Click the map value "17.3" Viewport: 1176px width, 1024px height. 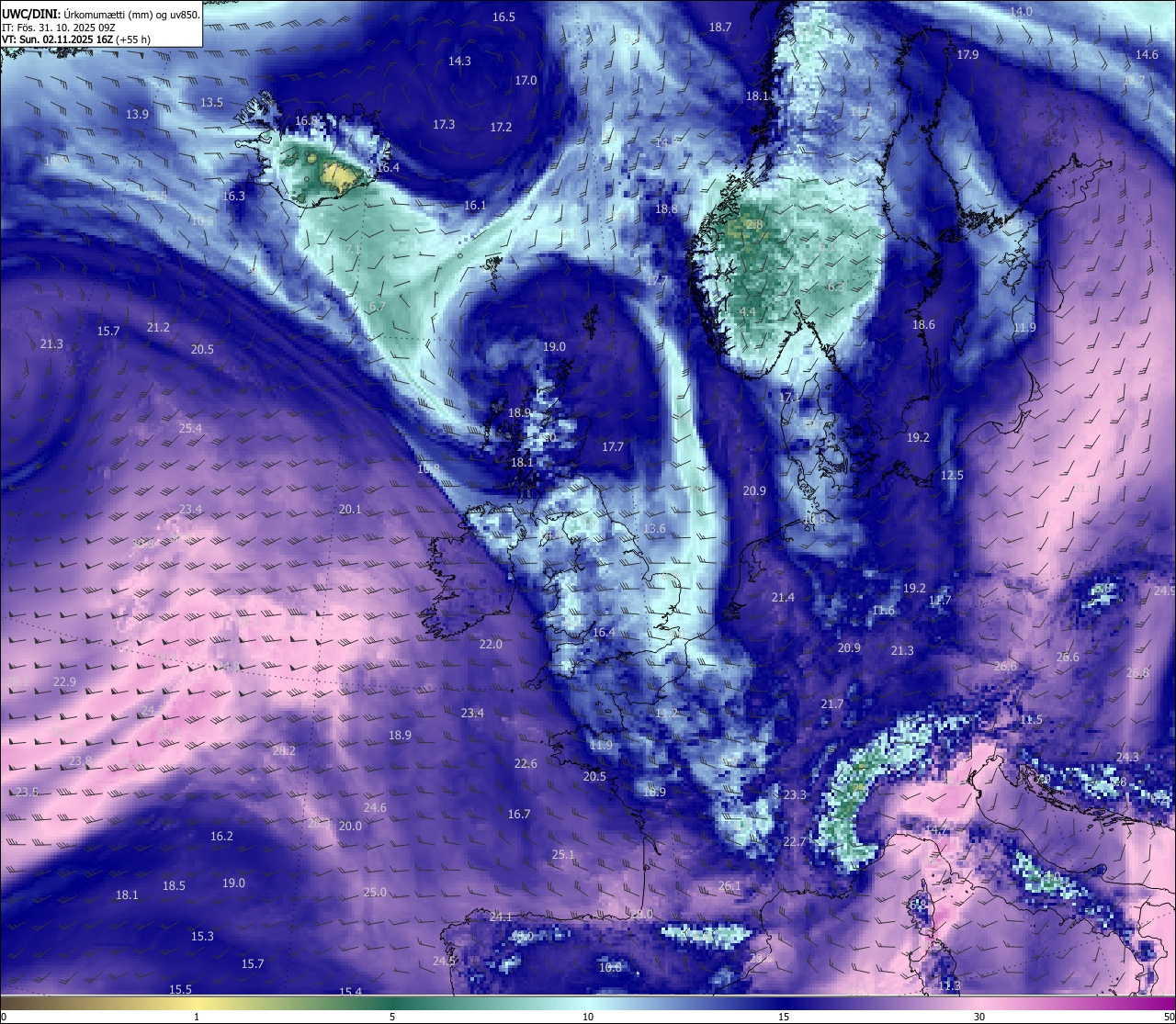444,124
